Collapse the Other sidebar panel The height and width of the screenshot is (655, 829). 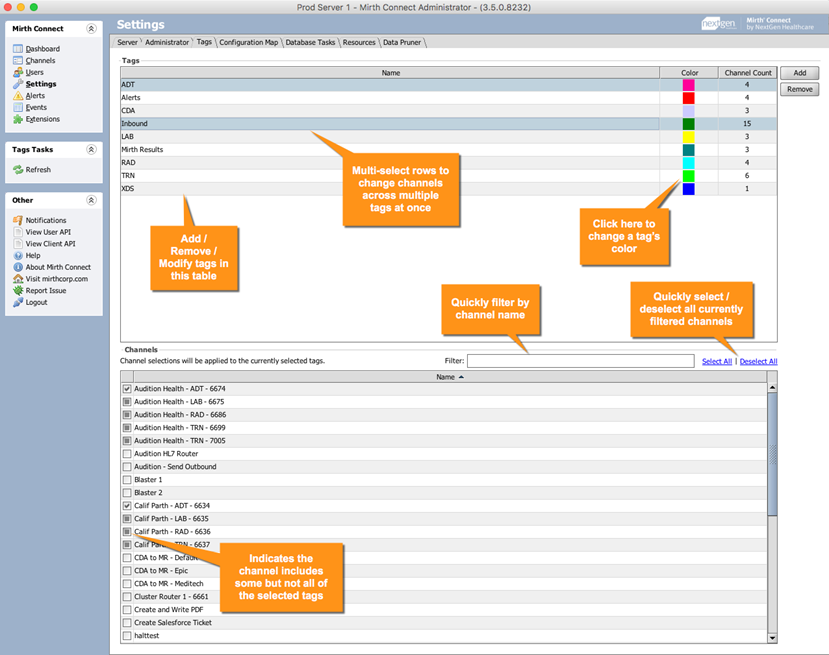click(91, 200)
